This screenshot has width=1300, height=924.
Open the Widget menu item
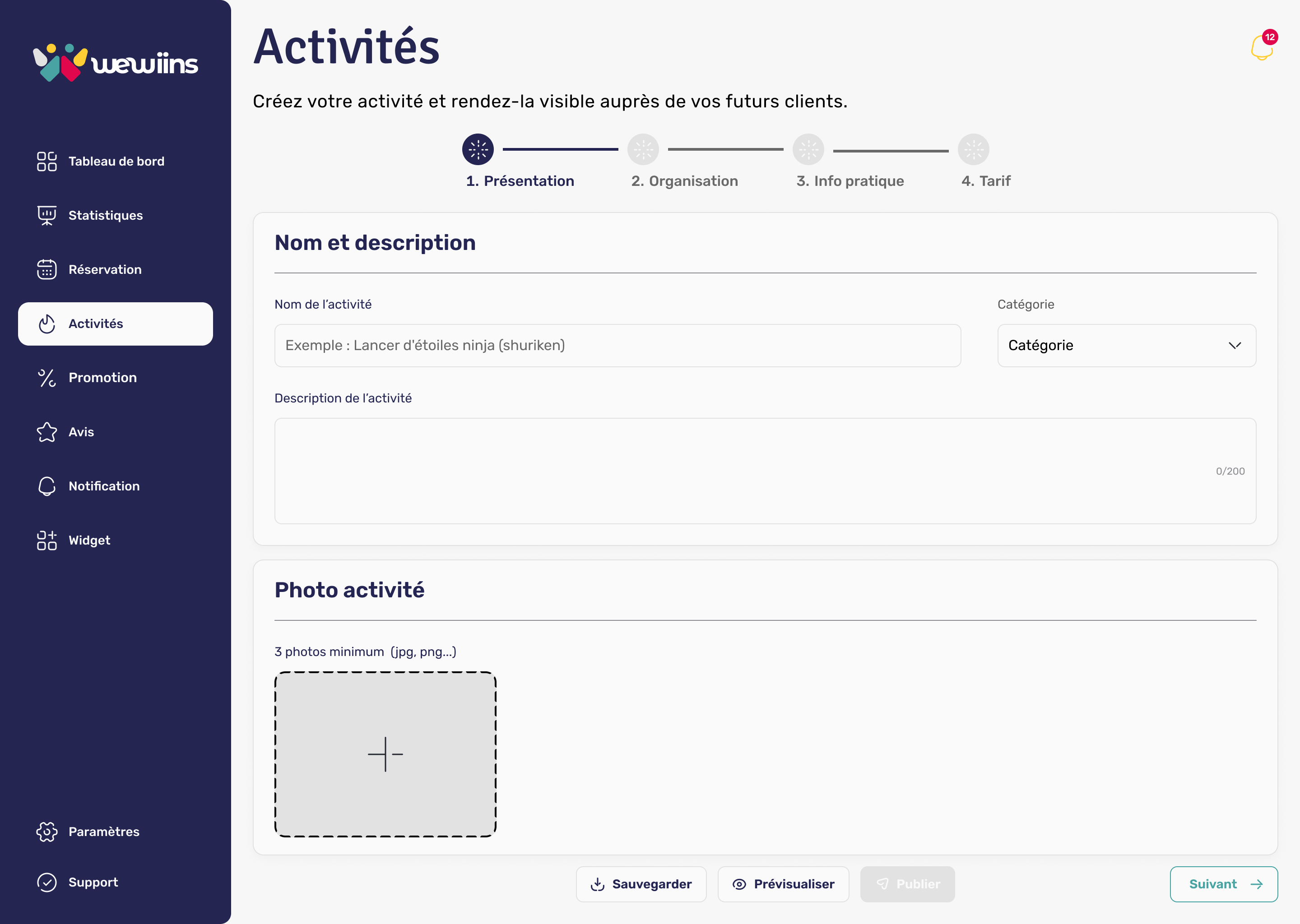click(x=116, y=541)
